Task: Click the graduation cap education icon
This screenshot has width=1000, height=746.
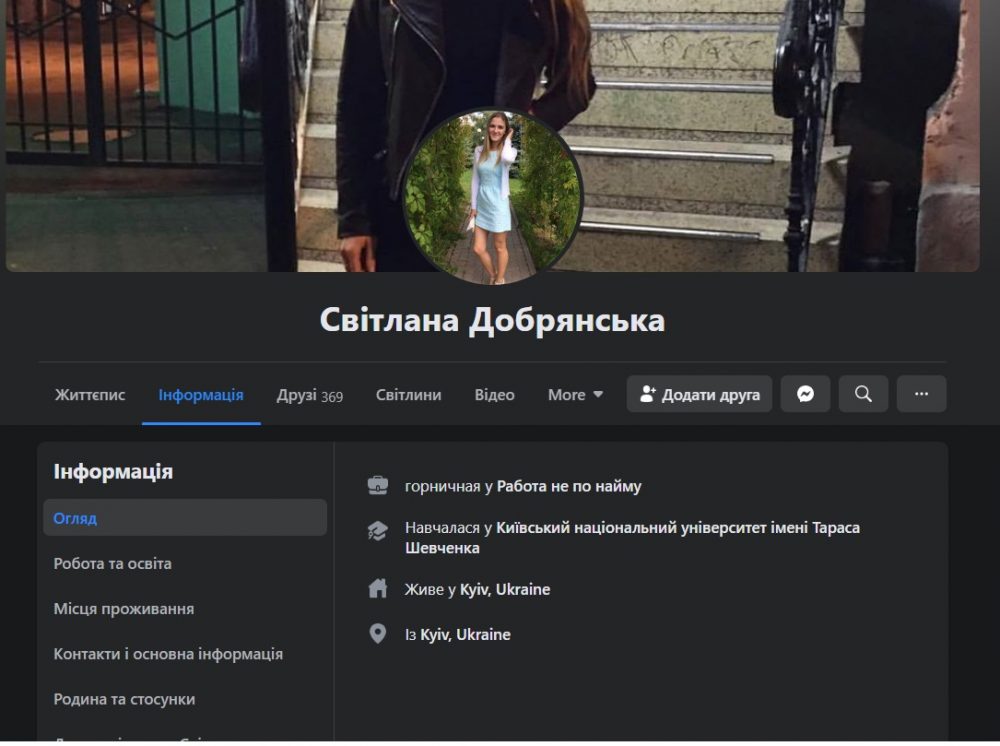Action: [378, 531]
